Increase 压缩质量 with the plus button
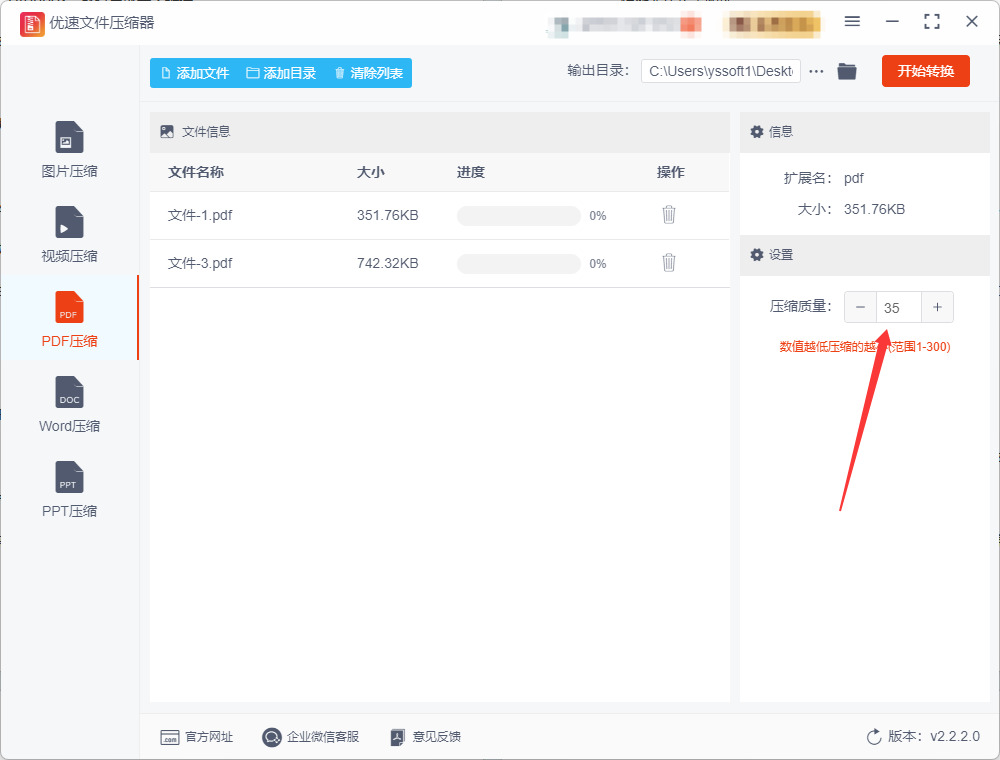Image resolution: width=1000 pixels, height=760 pixels. [938, 307]
